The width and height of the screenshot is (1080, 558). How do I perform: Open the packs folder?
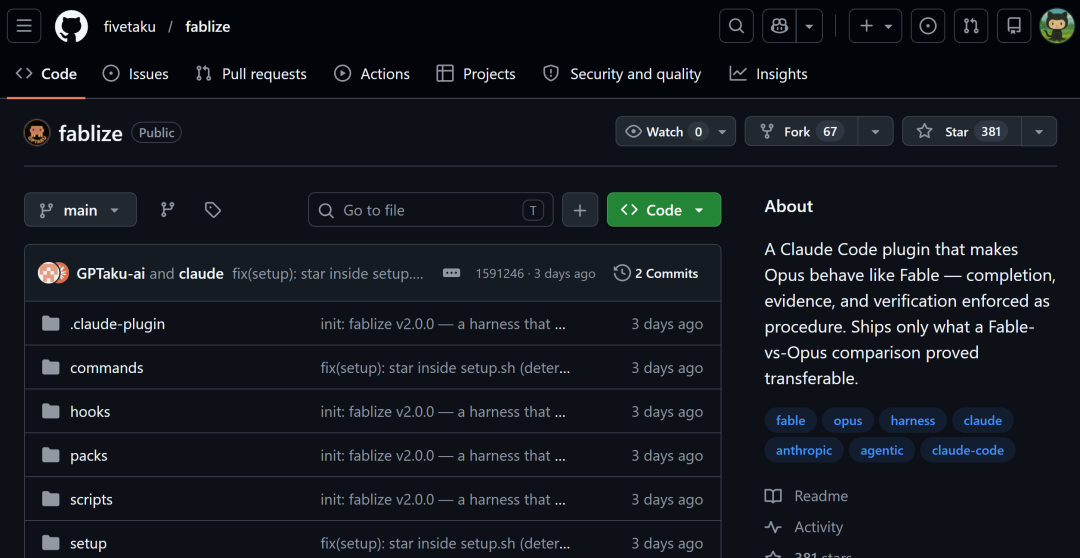(89, 456)
